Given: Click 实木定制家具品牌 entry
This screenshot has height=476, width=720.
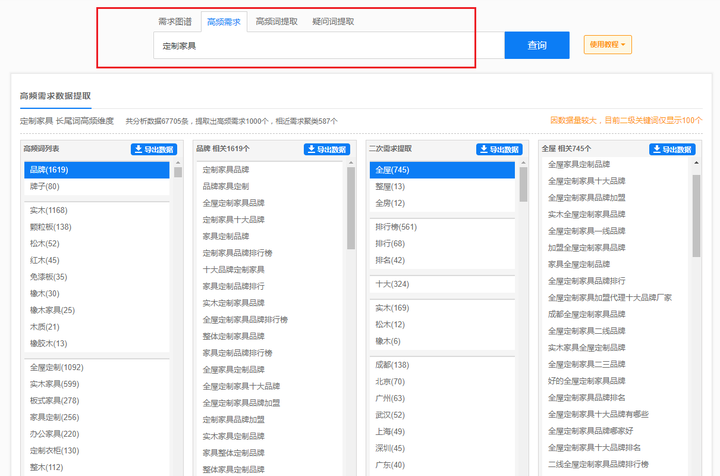Looking at the screenshot, I should click(x=234, y=303).
